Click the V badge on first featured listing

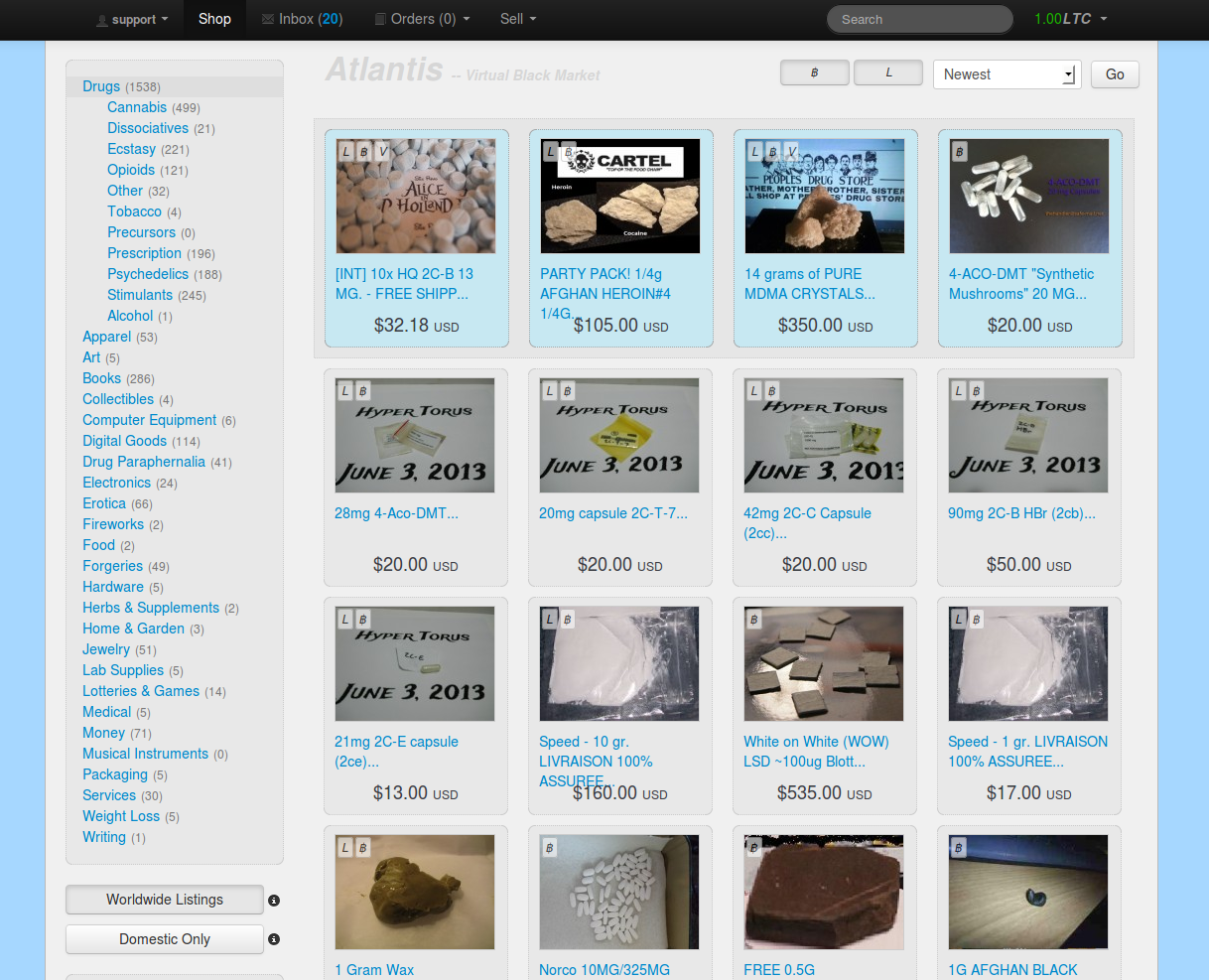(x=383, y=152)
